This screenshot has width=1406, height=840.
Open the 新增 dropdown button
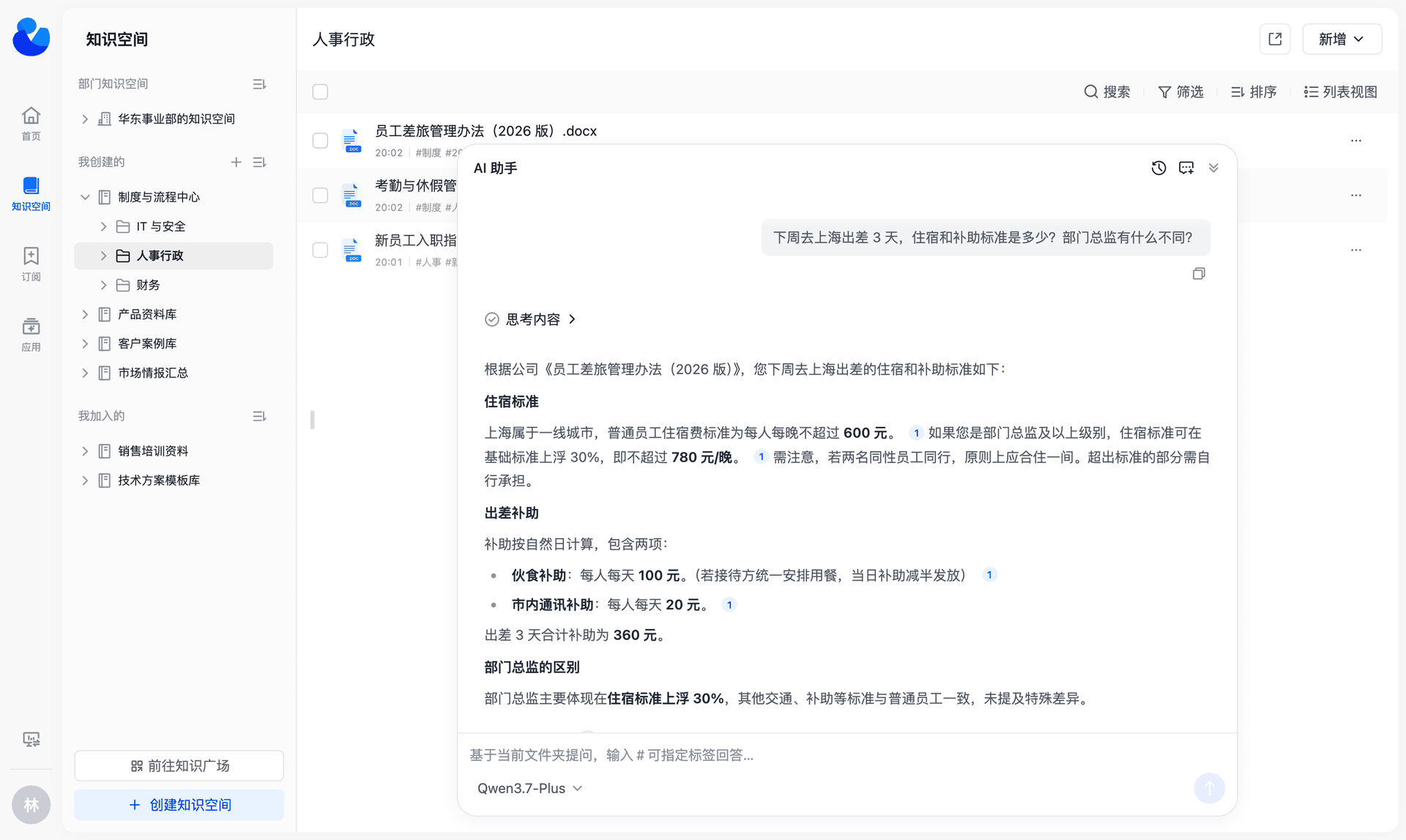pyautogui.click(x=1342, y=39)
